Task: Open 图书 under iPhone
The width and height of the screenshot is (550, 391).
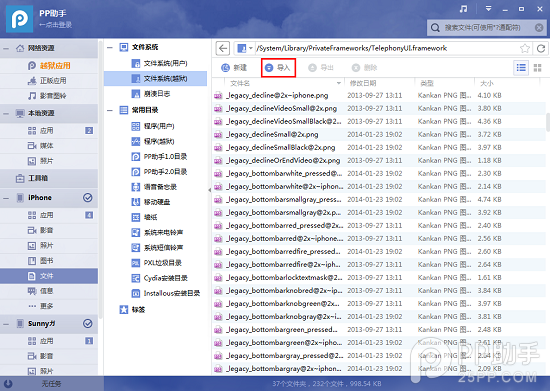Action: [x=49, y=261]
